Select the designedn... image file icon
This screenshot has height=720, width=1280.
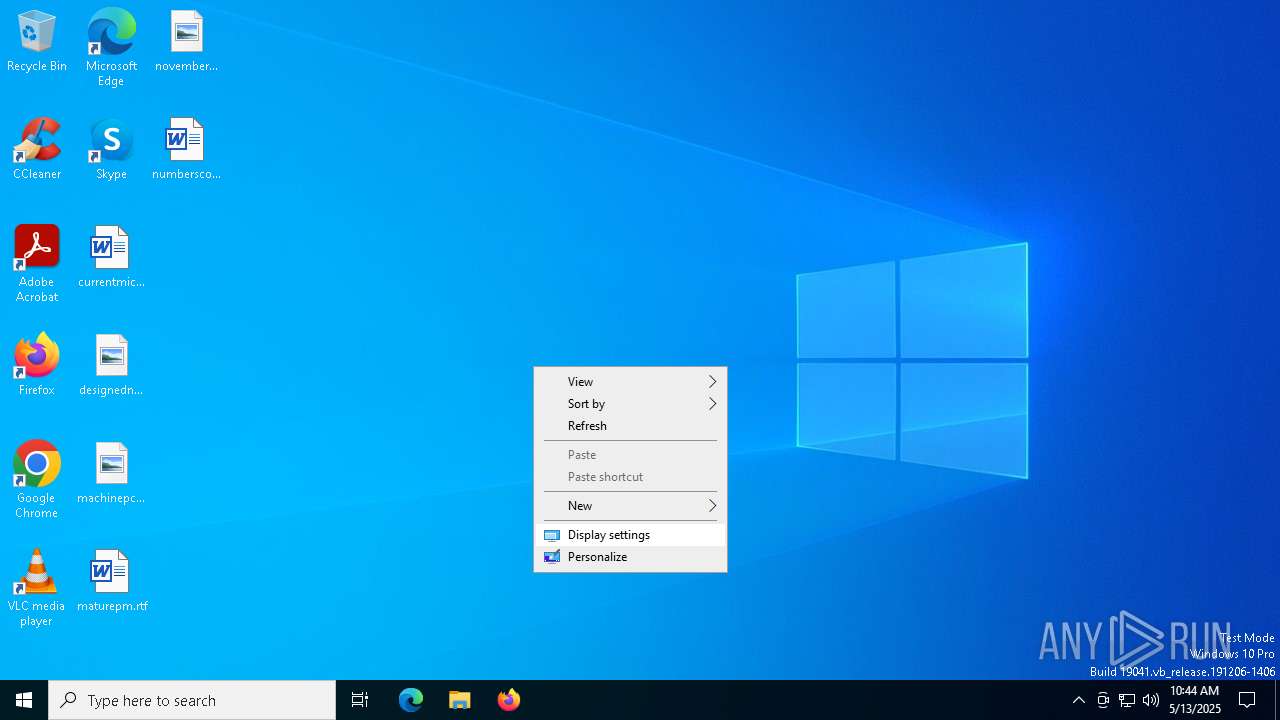[111, 365]
